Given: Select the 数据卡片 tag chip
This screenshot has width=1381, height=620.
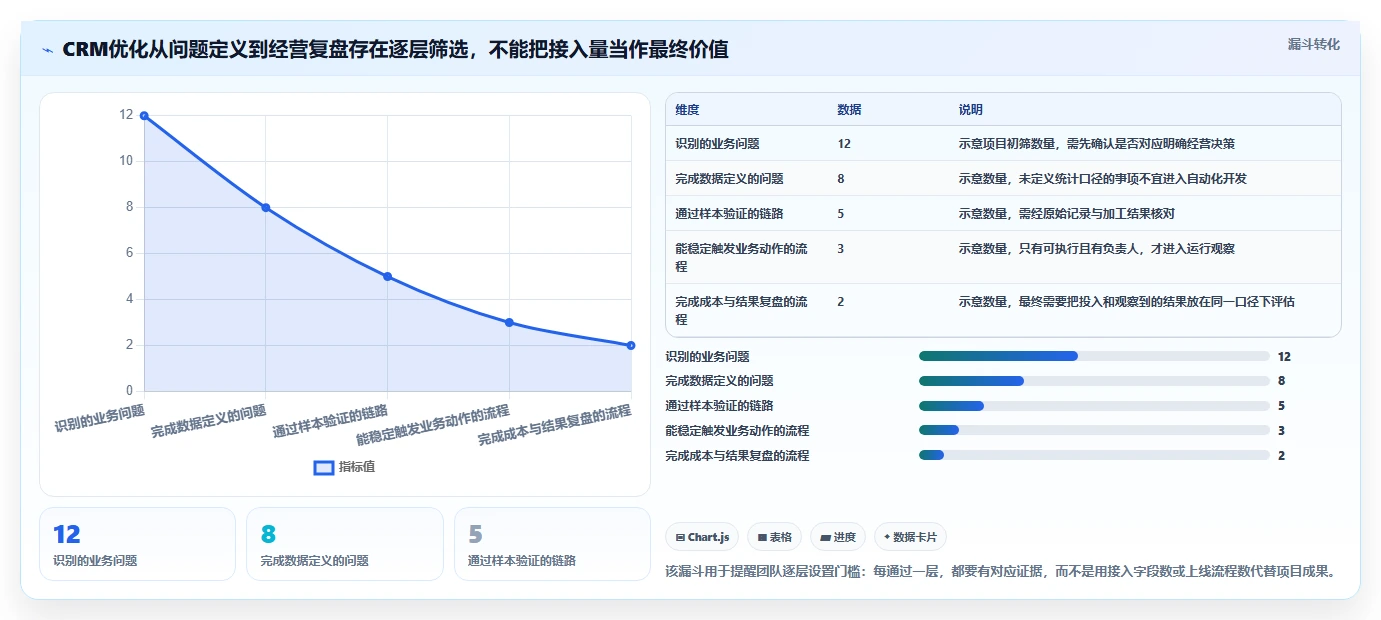Looking at the screenshot, I should (x=910, y=537).
